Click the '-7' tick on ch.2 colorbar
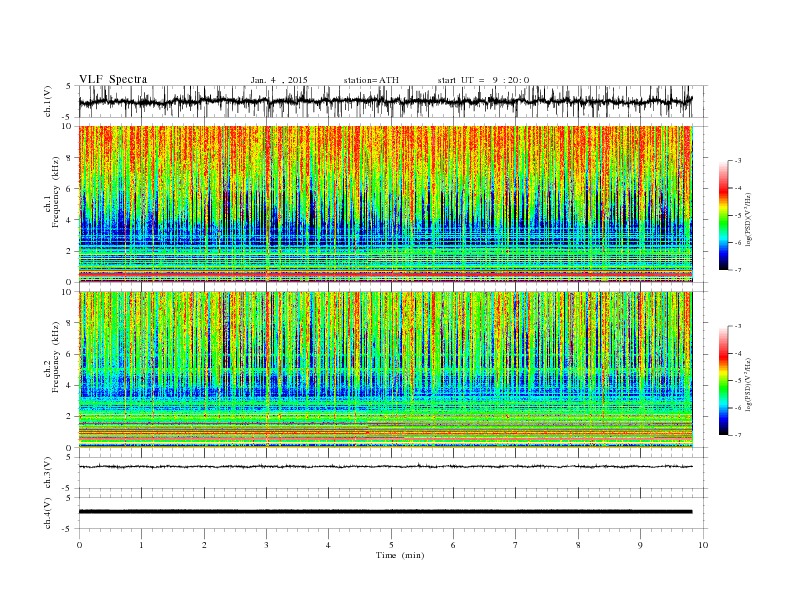The image size is (792, 612). pyautogui.click(x=738, y=435)
